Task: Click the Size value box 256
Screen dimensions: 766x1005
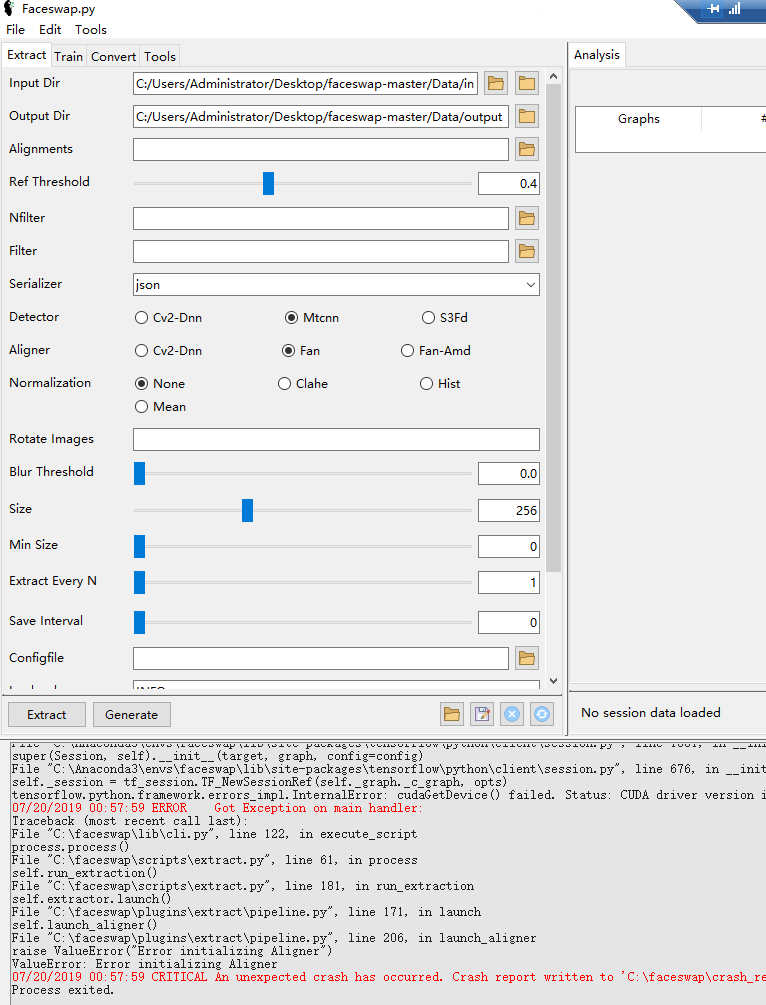Action: (509, 510)
